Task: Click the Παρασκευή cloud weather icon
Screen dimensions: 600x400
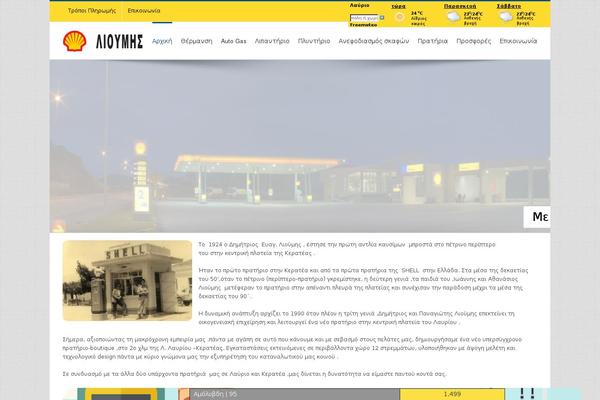Action: pos(453,17)
